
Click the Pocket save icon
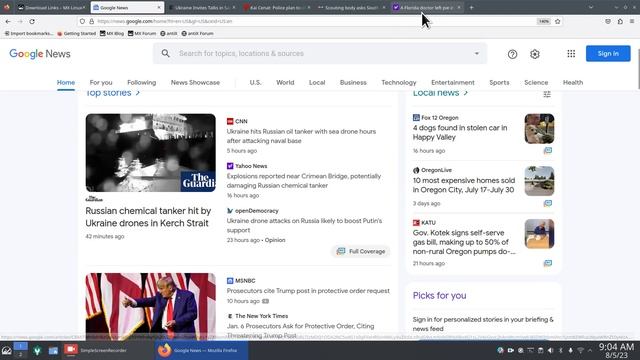[608, 21]
